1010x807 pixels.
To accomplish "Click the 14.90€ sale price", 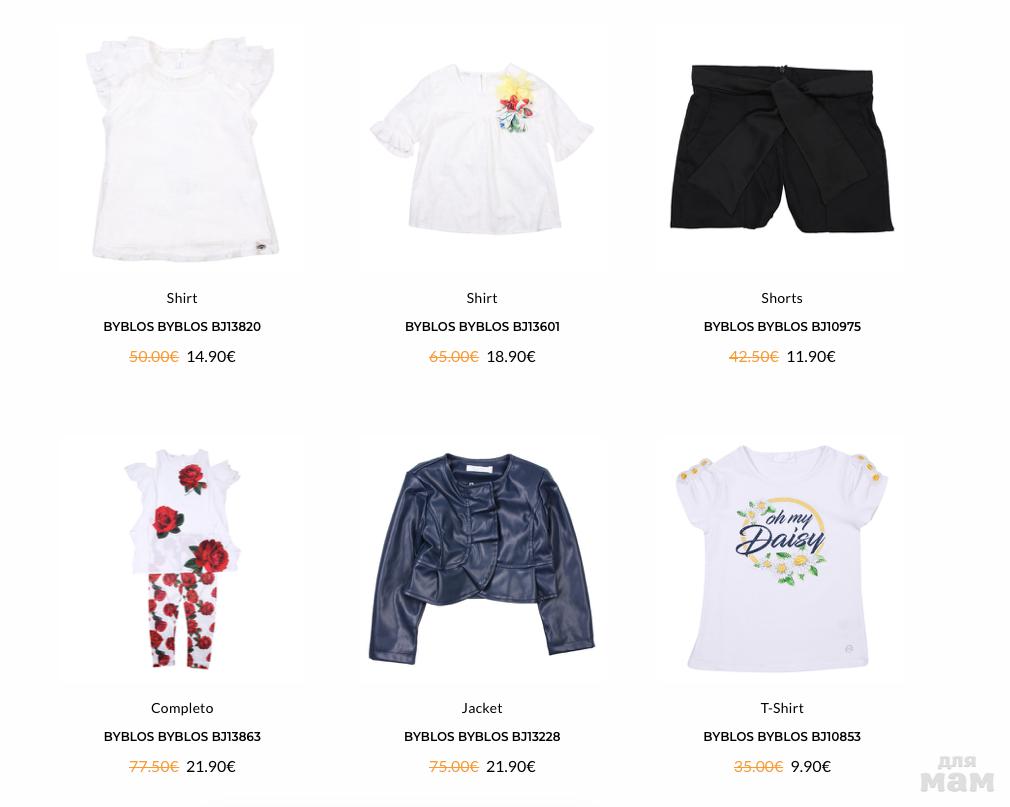I will tap(211, 357).
